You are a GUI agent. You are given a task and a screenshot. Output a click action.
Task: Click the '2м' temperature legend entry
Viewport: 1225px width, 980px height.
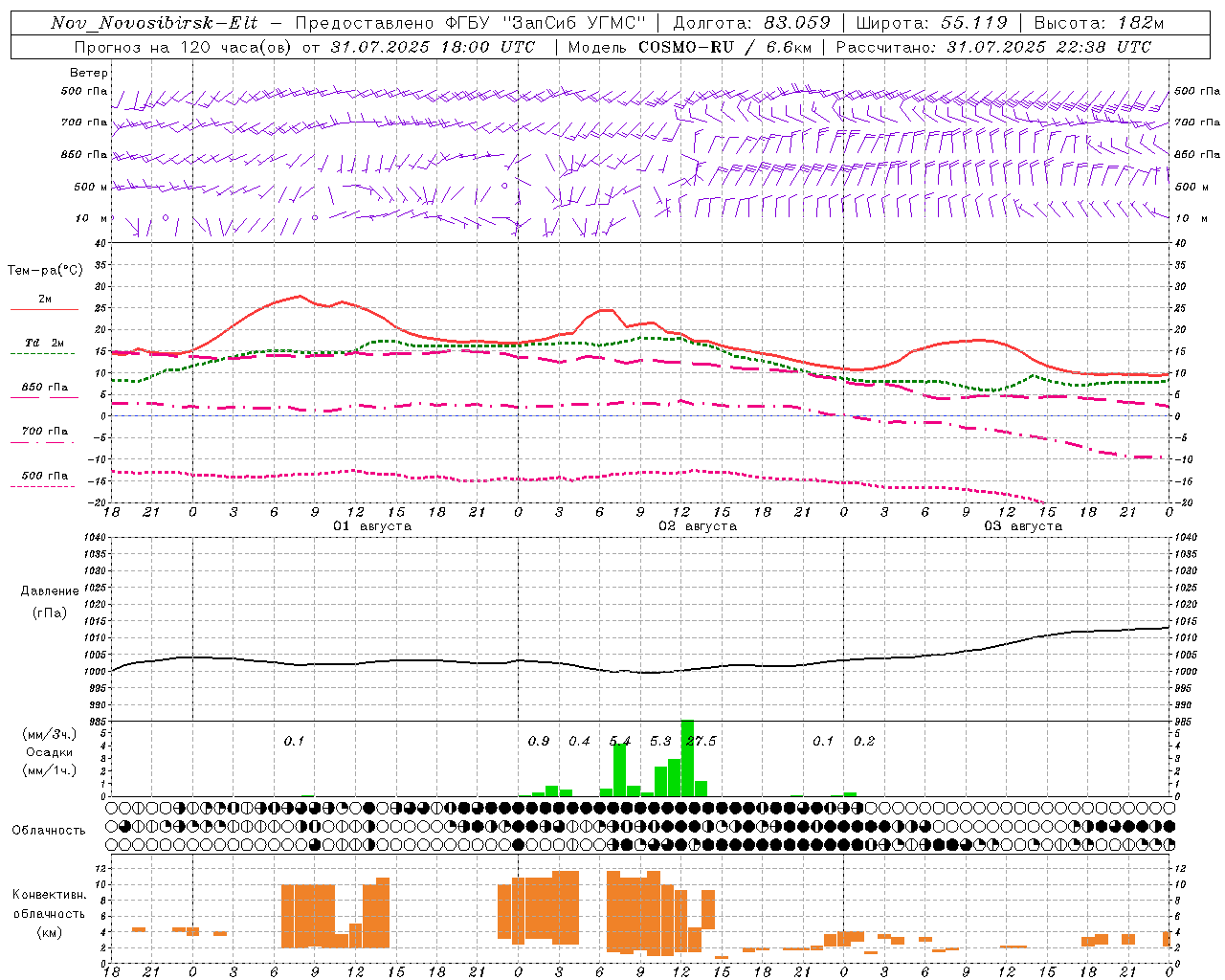pyautogui.click(x=45, y=299)
